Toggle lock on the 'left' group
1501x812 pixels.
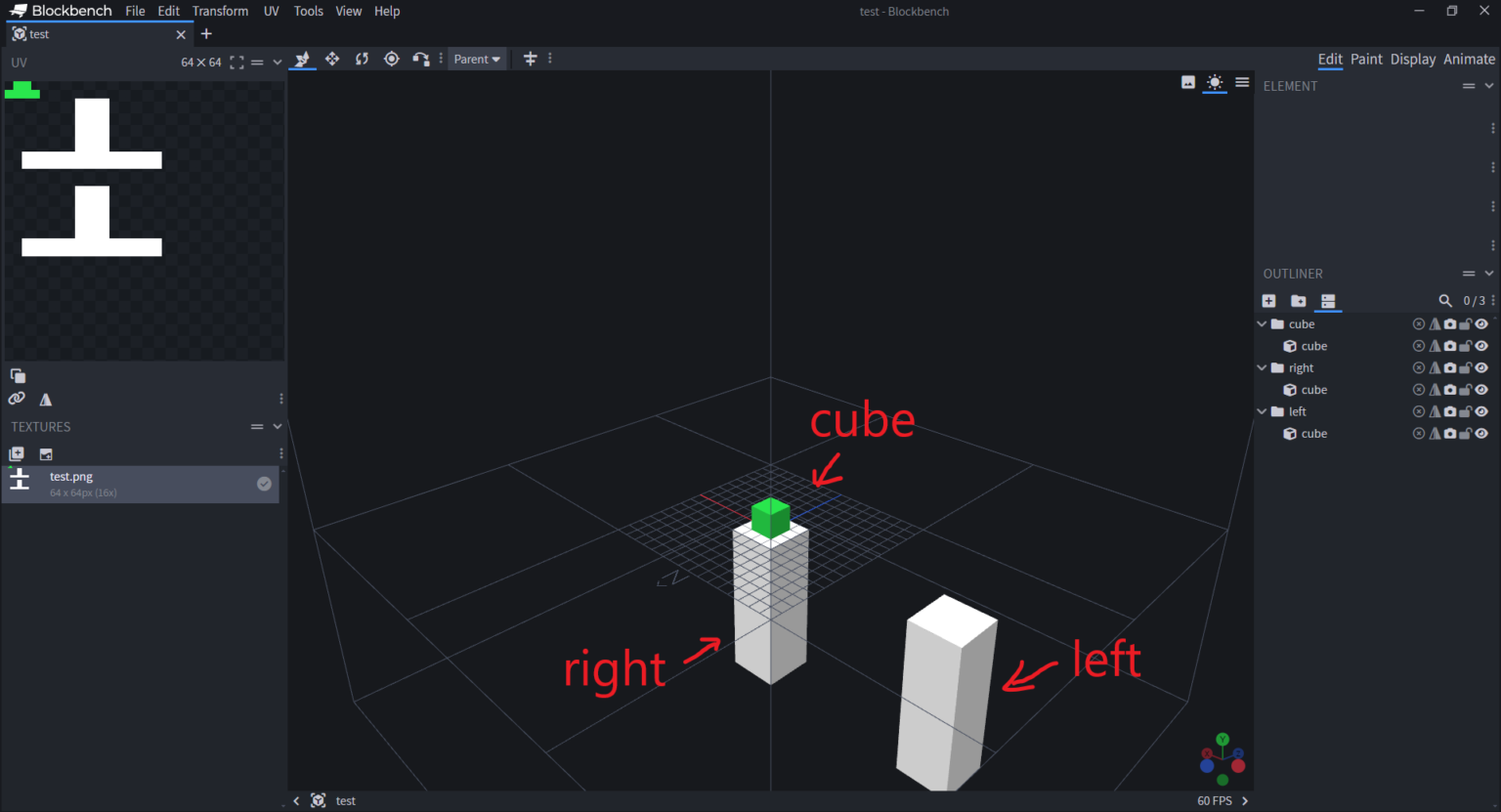pyautogui.click(x=1466, y=411)
